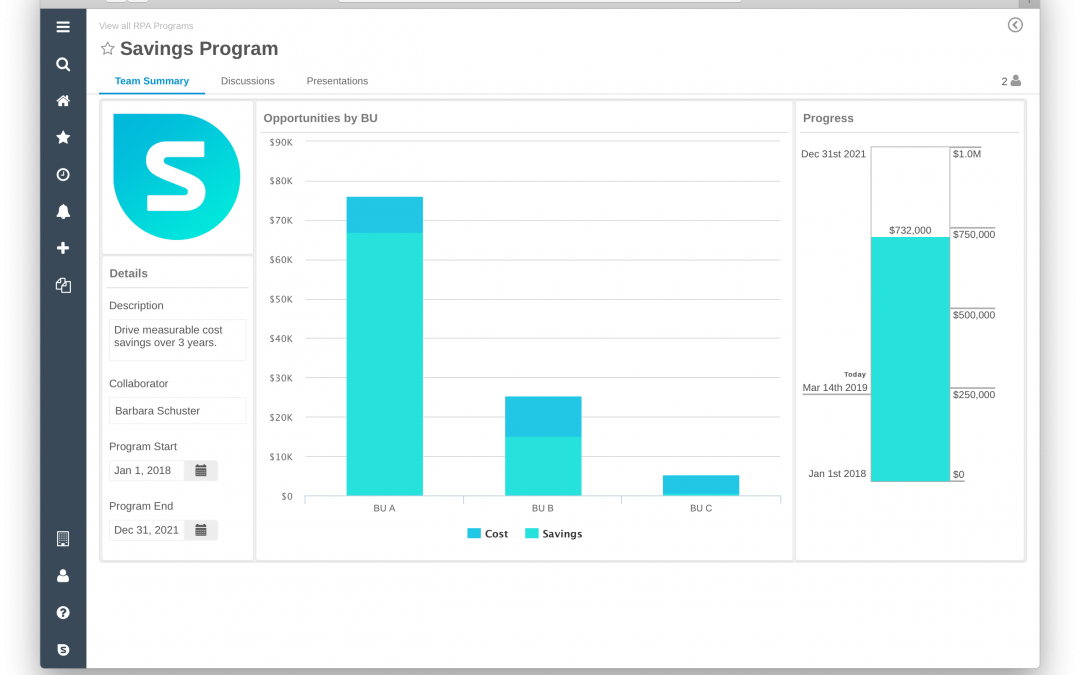Image resolution: width=1080 pixels, height=675 pixels.
Task: Toggle Cost series in chart legend
Action: click(x=488, y=534)
